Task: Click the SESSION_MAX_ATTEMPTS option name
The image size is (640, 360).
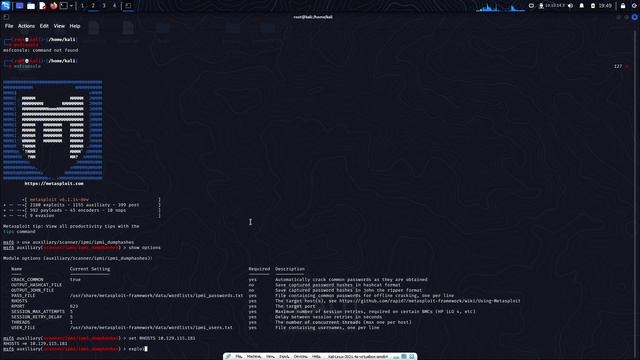Action: (38, 311)
